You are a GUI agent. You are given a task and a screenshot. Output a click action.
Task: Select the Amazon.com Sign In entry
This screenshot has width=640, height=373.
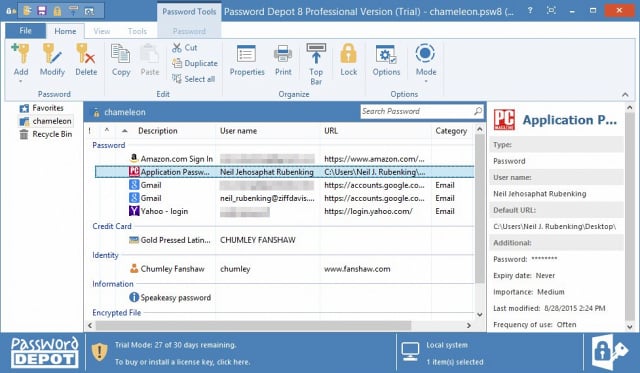click(x=284, y=159)
